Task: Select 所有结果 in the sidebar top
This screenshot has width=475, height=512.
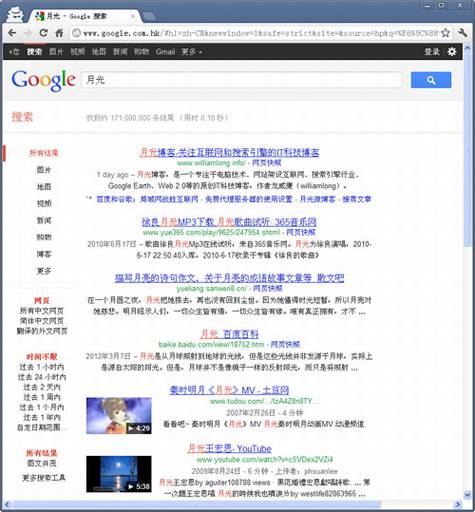Action: (44, 153)
